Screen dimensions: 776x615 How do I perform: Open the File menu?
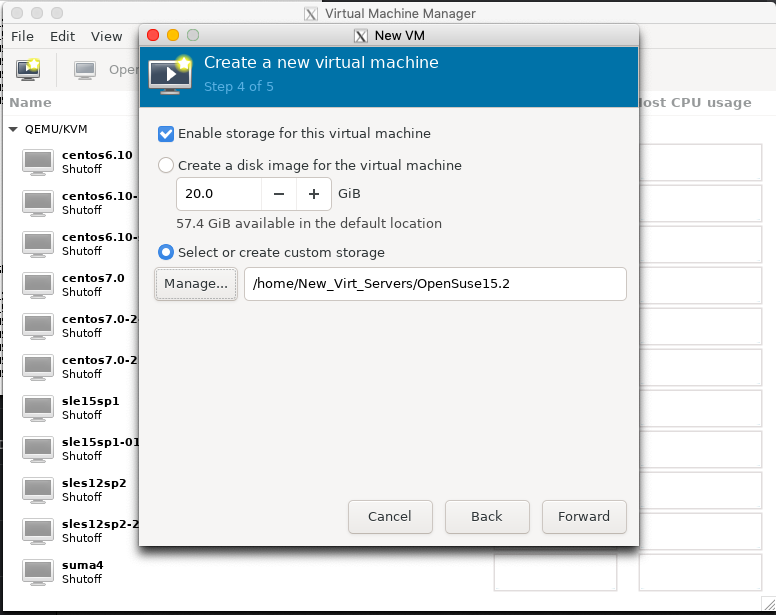pos(22,37)
